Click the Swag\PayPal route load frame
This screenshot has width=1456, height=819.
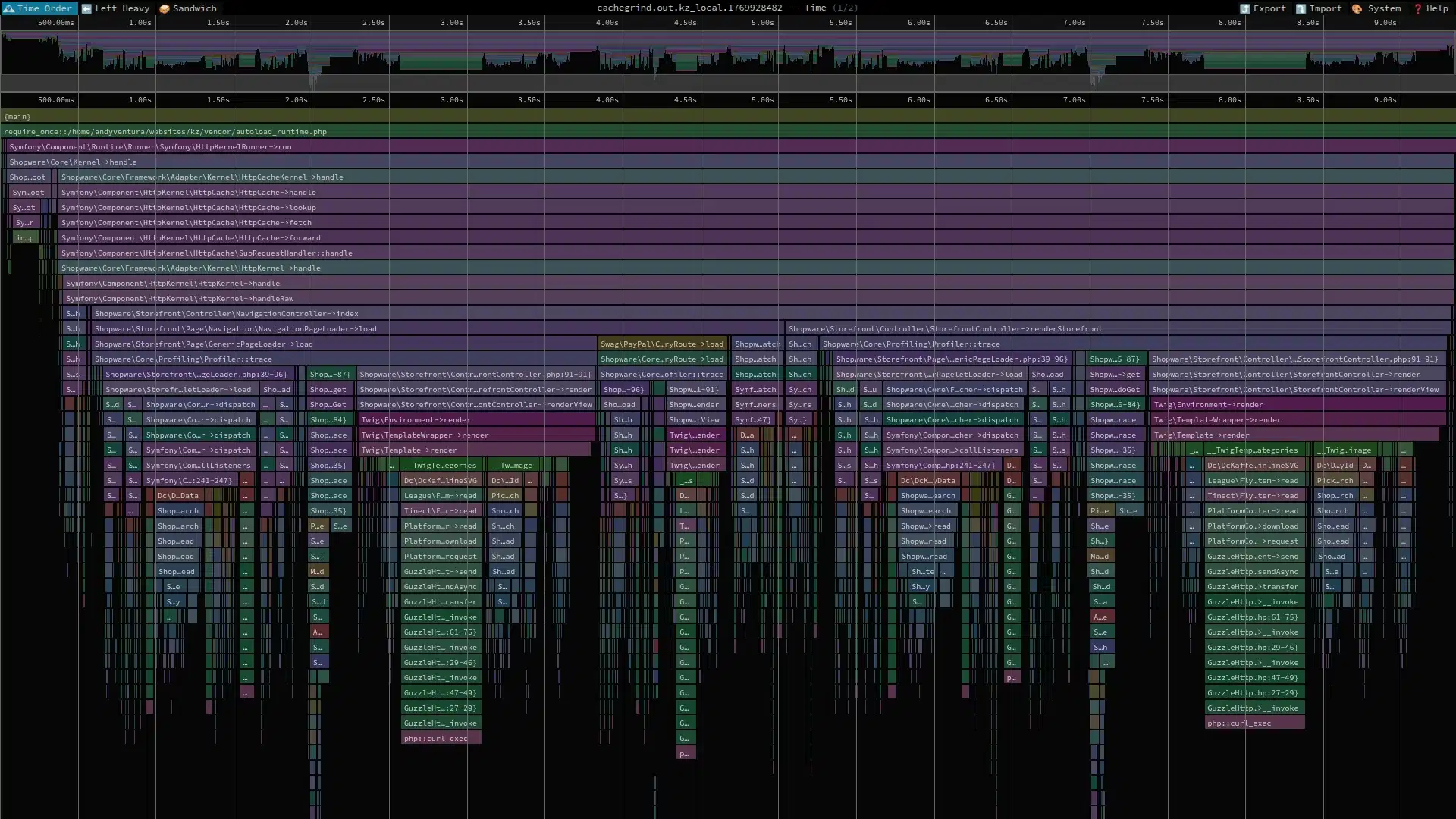pyautogui.click(x=662, y=344)
